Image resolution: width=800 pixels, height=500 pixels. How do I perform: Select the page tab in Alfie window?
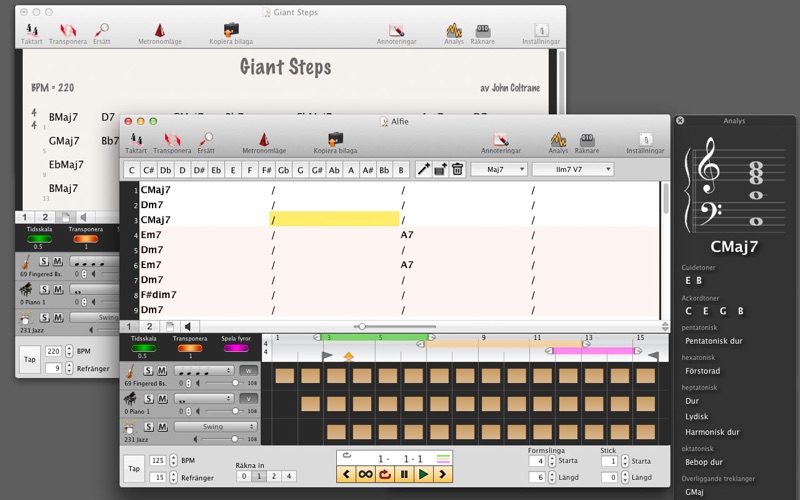(169, 326)
